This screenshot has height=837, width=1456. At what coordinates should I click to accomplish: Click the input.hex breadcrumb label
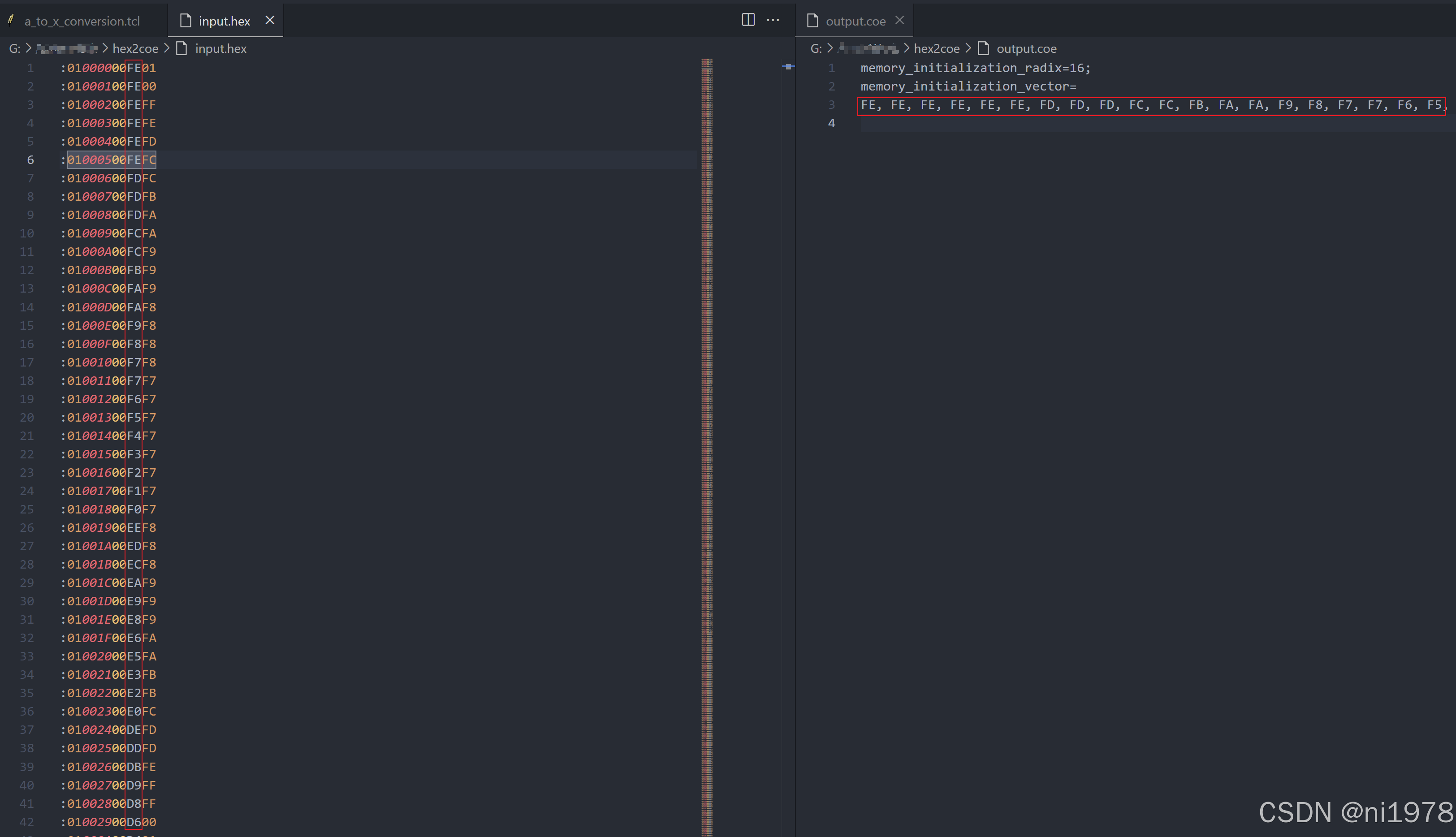pyautogui.click(x=221, y=49)
